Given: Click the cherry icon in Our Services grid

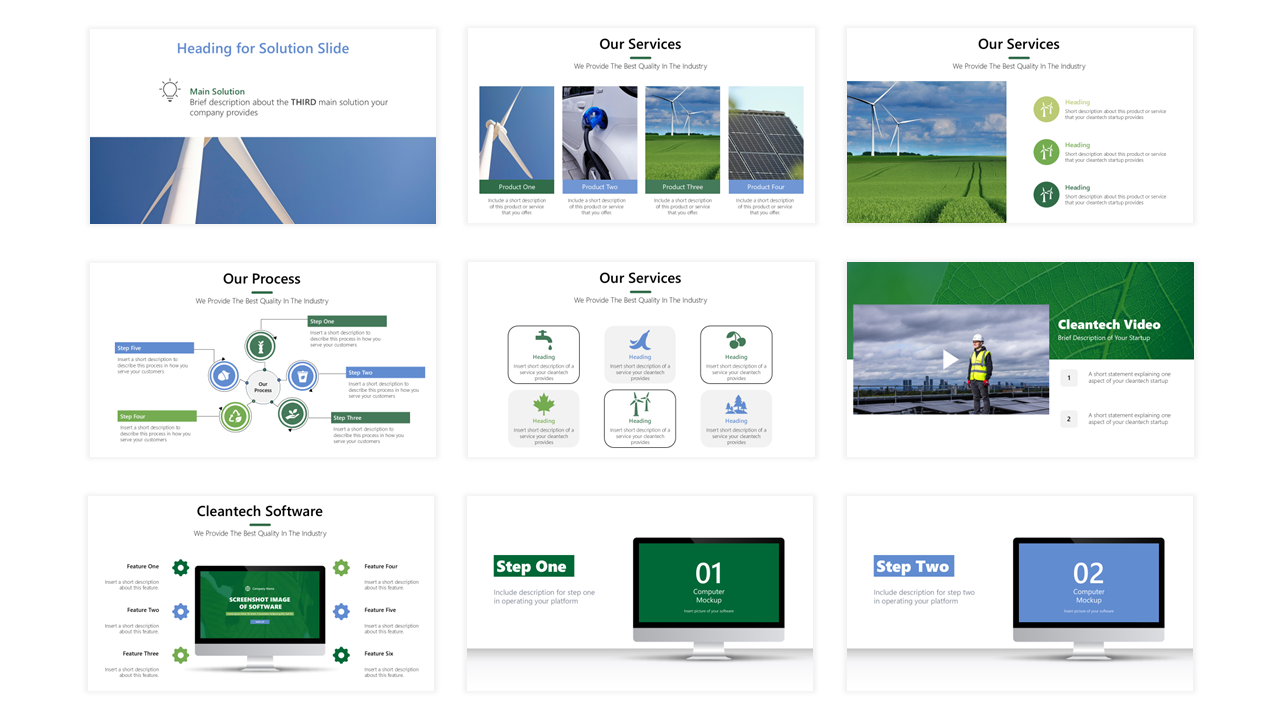Looking at the screenshot, I should [x=736, y=340].
